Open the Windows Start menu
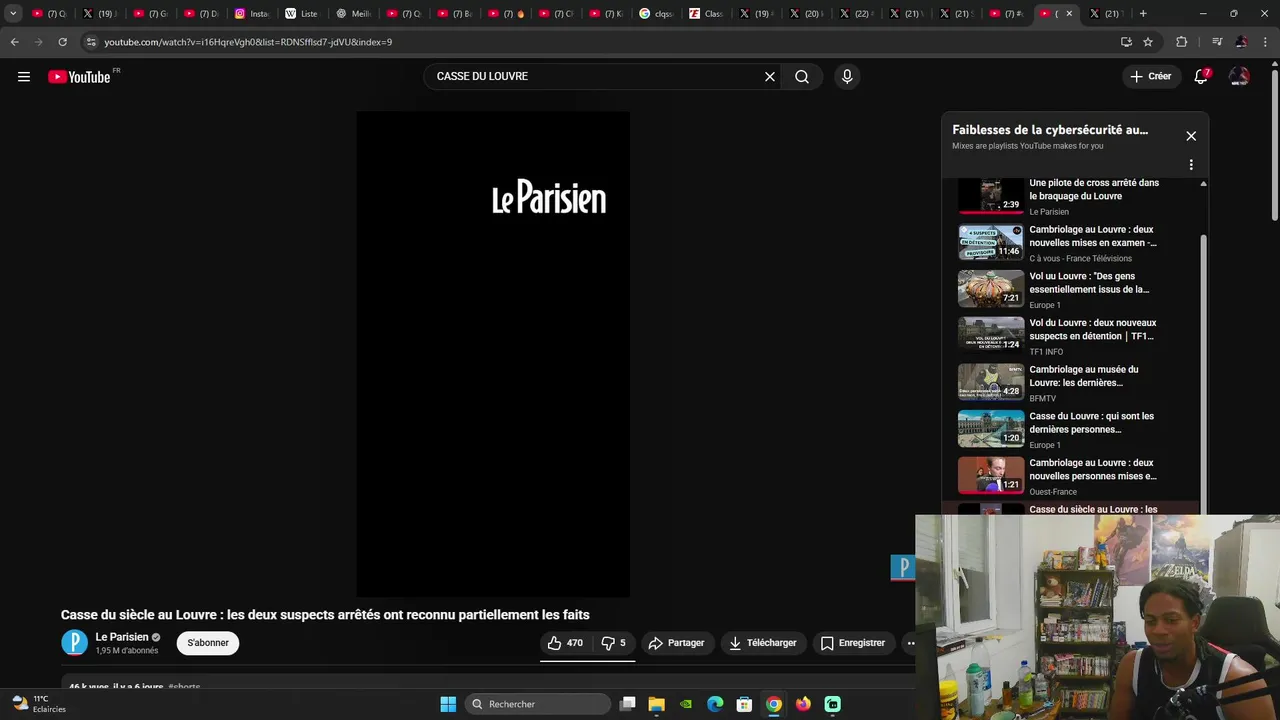The height and width of the screenshot is (720, 1280). coord(448,704)
